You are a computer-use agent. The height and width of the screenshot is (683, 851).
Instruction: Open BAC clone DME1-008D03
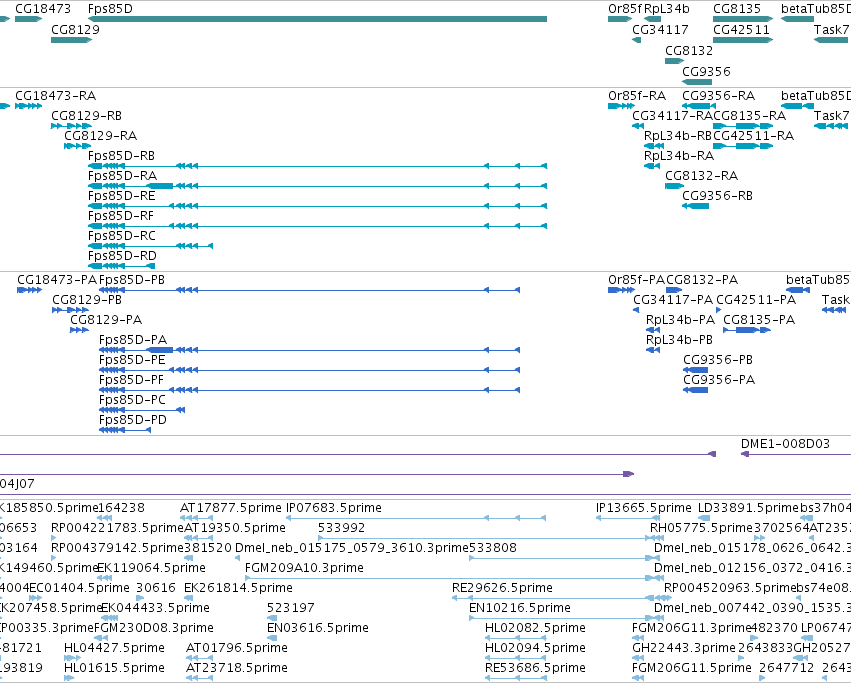pyautogui.click(x=785, y=444)
